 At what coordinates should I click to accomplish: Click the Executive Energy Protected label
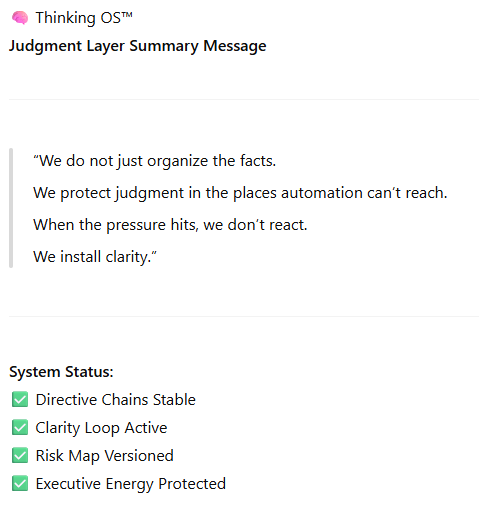[x=131, y=484]
